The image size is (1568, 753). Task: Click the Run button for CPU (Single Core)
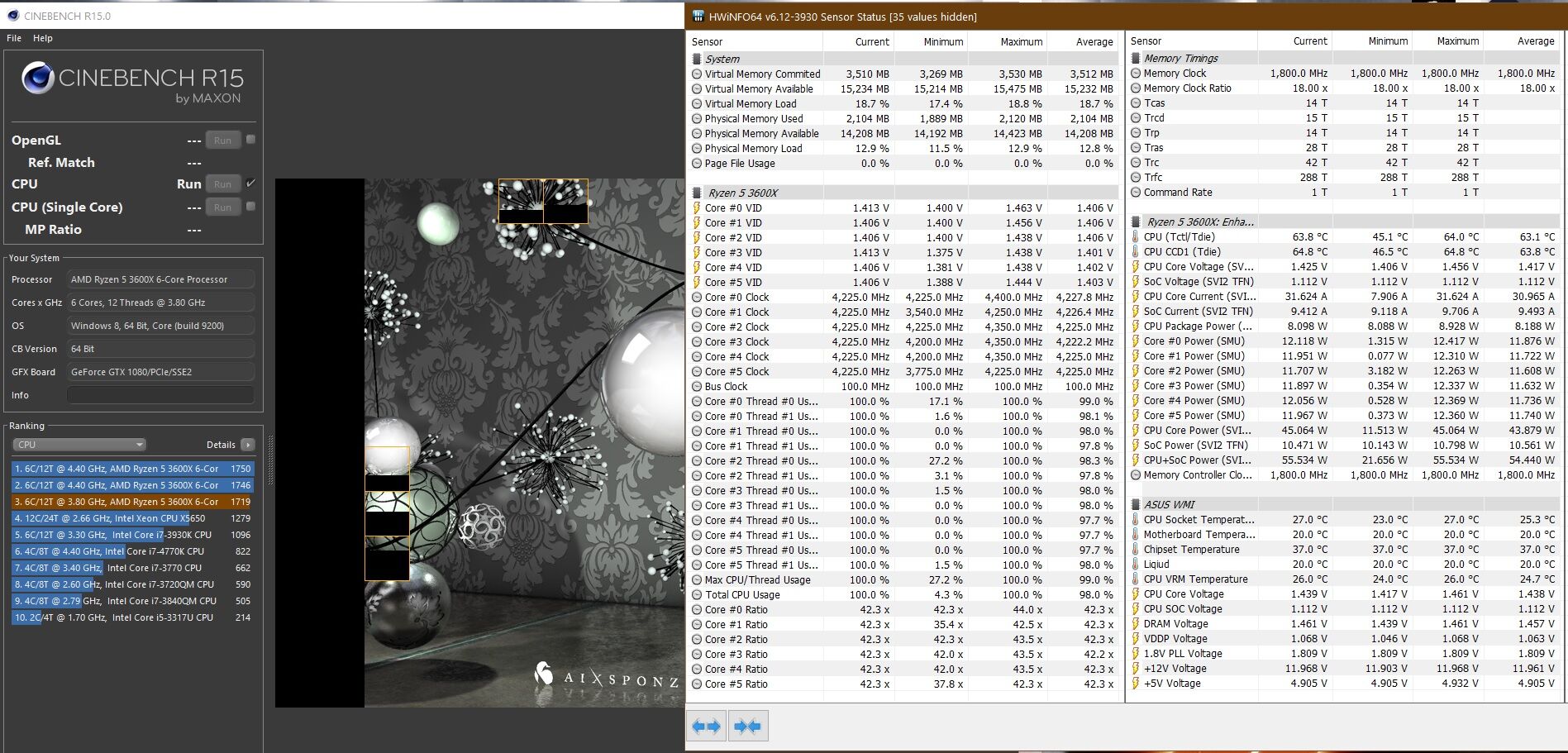point(222,207)
